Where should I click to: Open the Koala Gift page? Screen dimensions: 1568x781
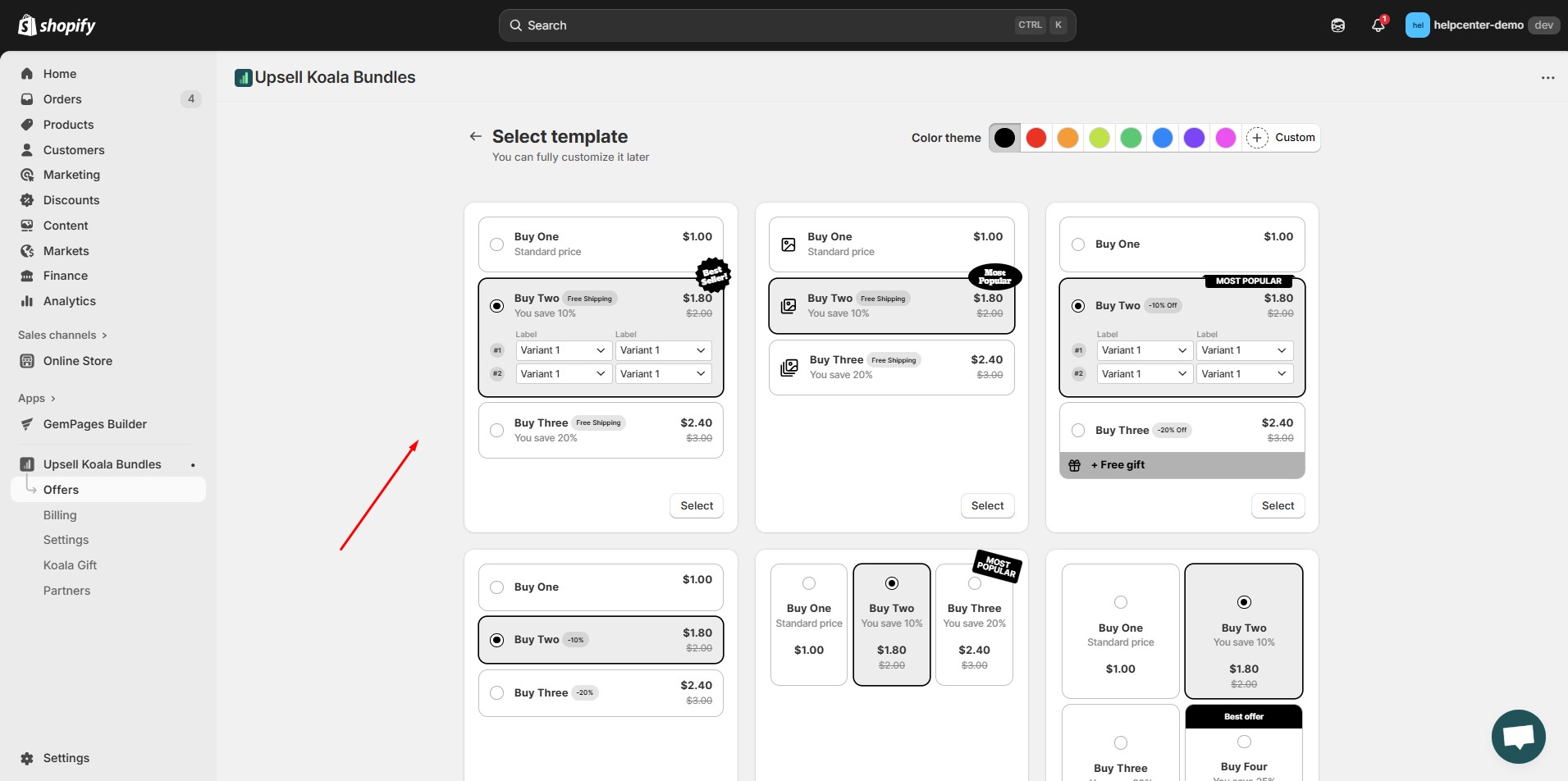click(70, 565)
